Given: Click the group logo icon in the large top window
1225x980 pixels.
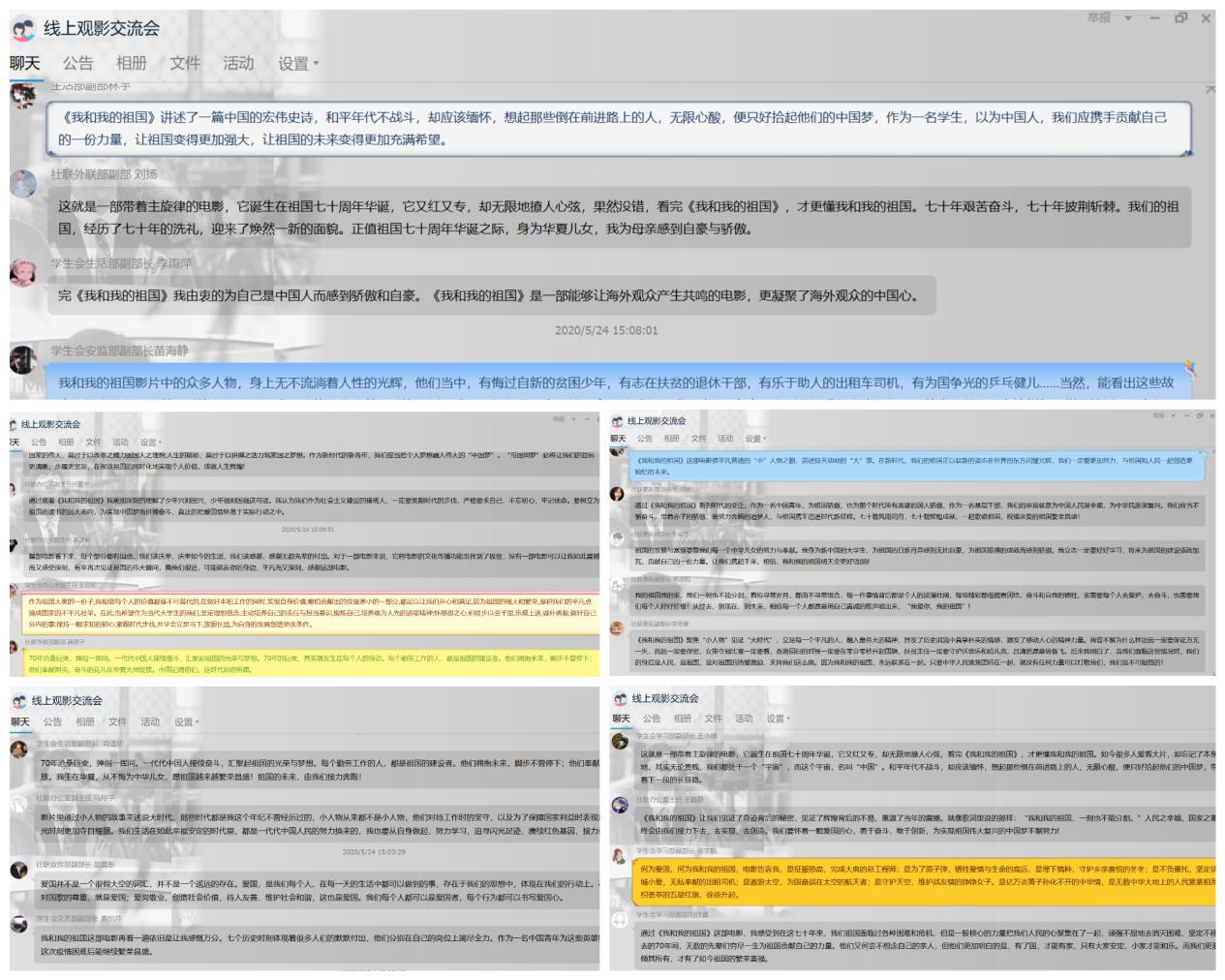Looking at the screenshot, I should point(23,30).
